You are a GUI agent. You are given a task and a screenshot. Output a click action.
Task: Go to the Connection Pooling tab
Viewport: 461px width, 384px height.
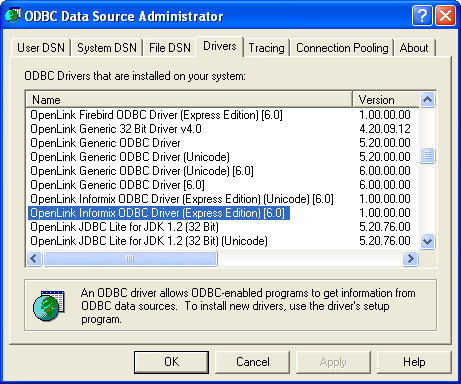[x=342, y=48]
